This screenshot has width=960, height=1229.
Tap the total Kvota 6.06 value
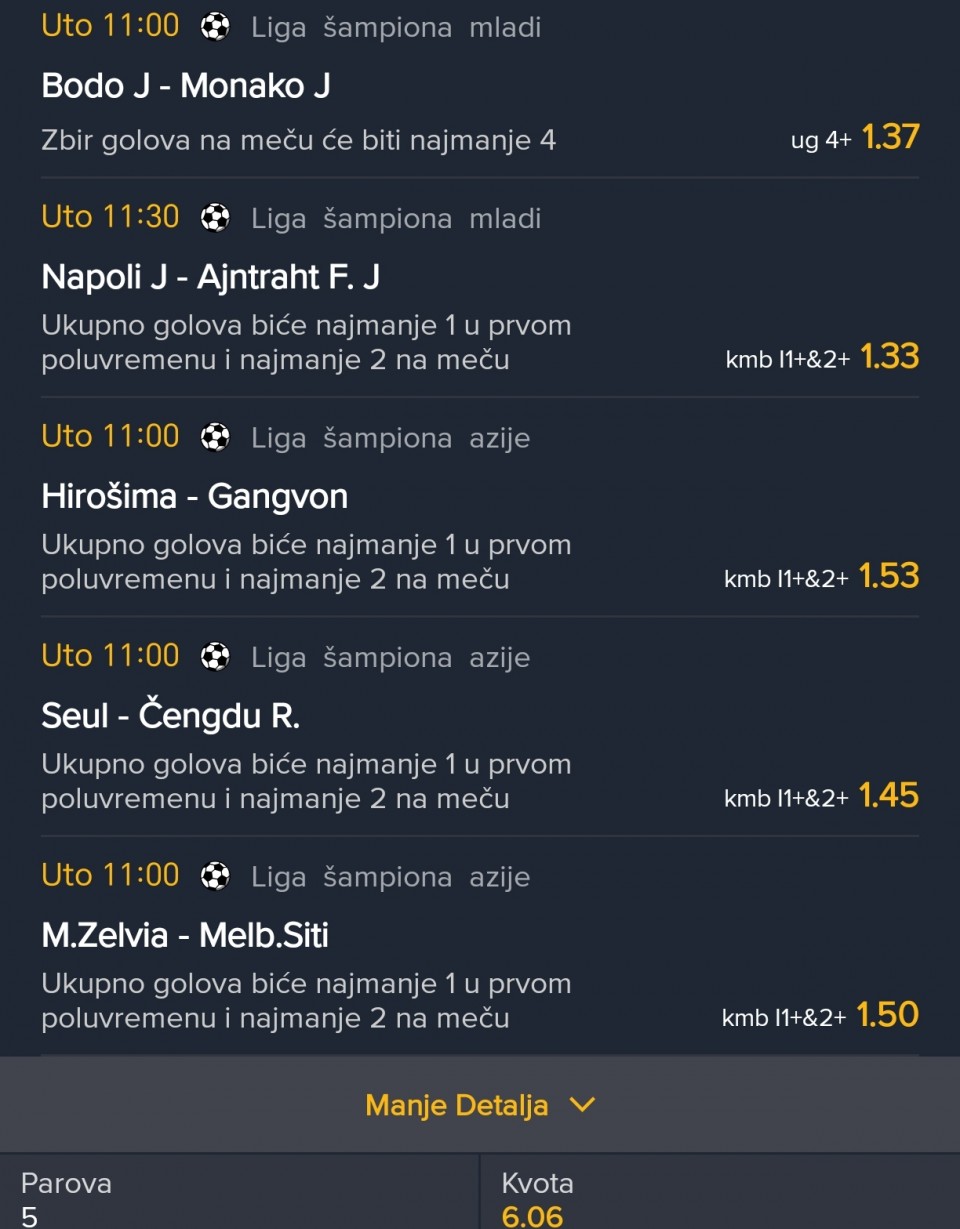532,1216
